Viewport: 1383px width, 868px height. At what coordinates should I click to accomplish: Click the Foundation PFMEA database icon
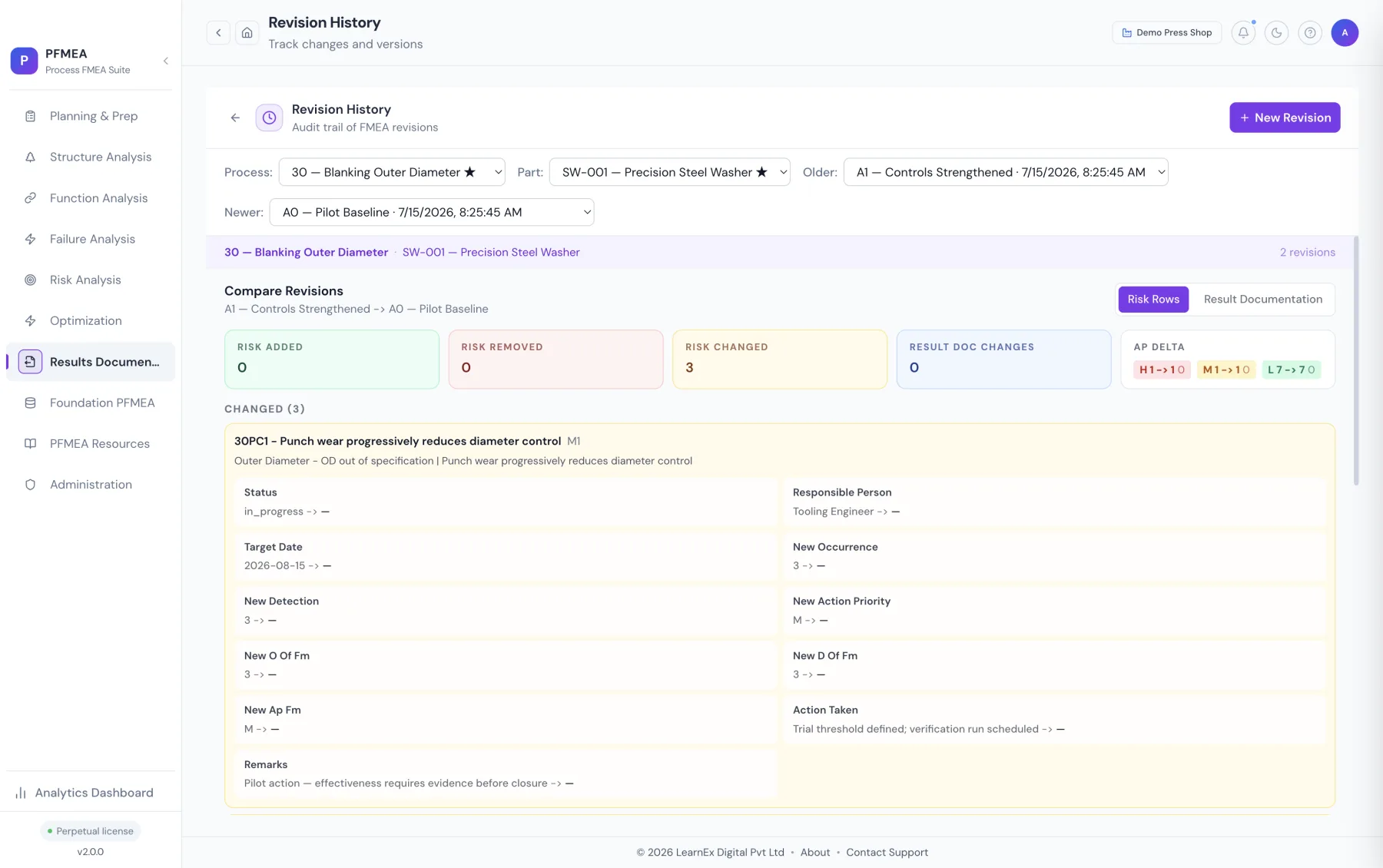(31, 403)
